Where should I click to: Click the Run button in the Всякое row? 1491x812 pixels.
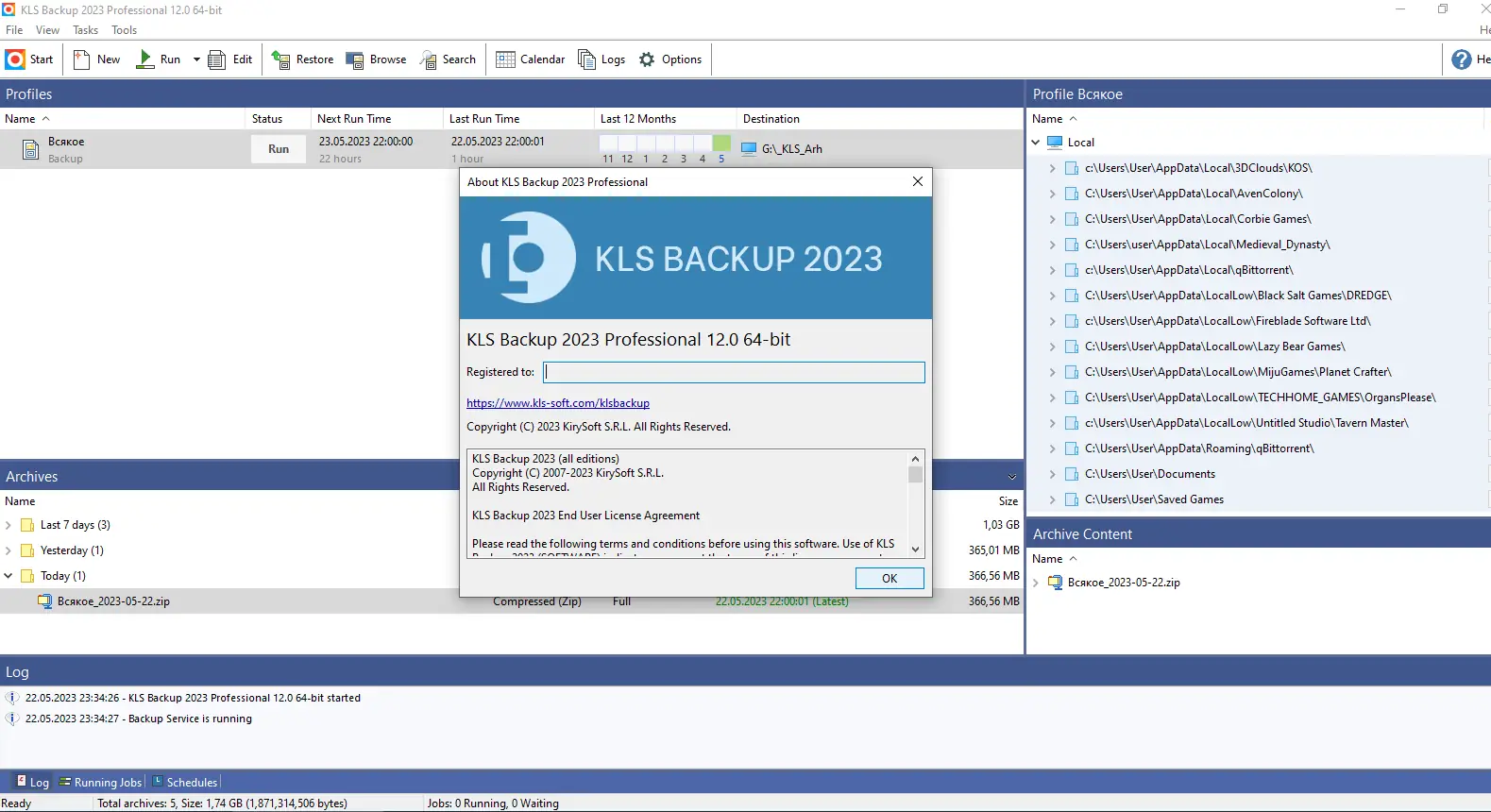(279, 149)
